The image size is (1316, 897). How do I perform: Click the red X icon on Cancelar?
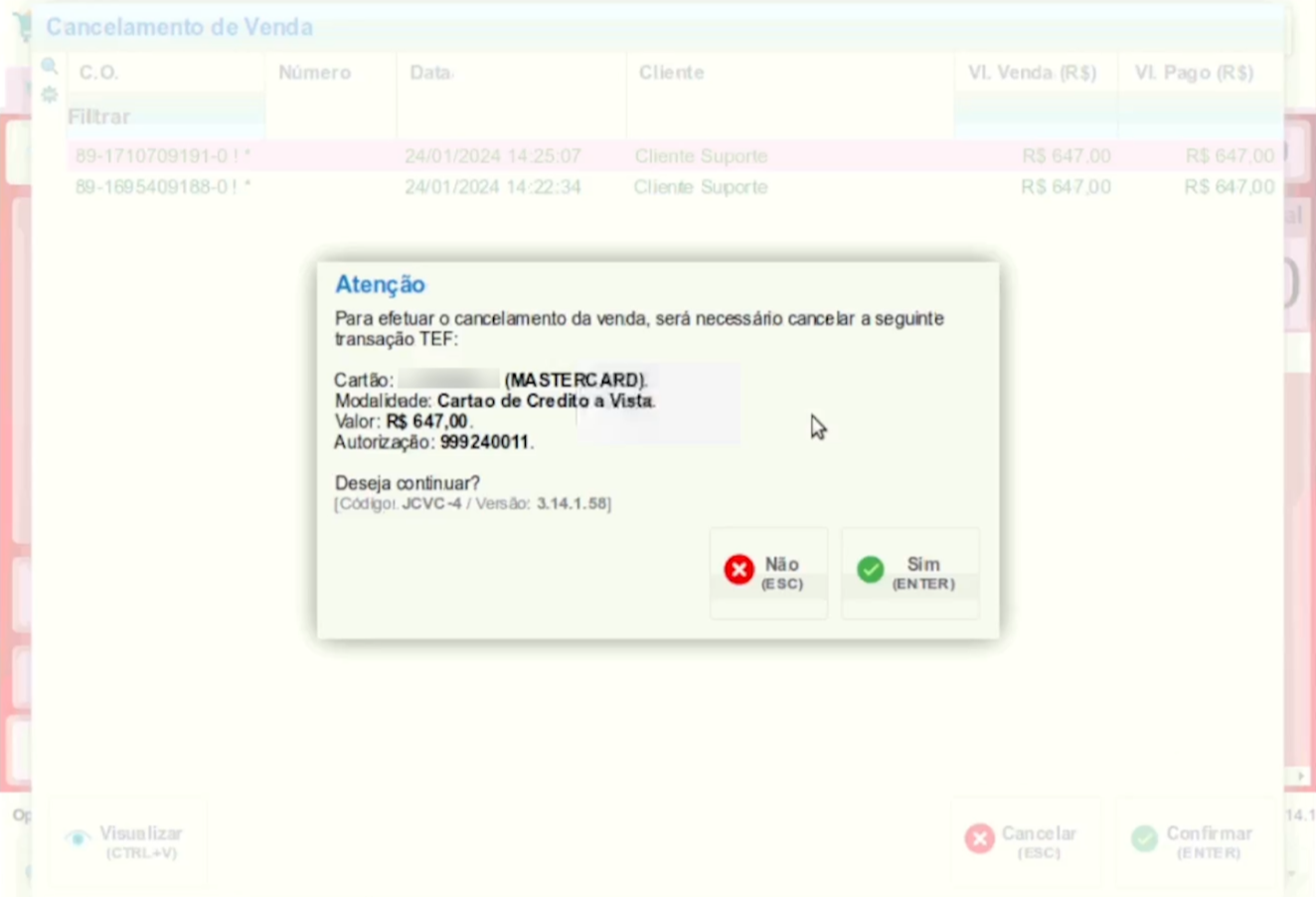[979, 838]
